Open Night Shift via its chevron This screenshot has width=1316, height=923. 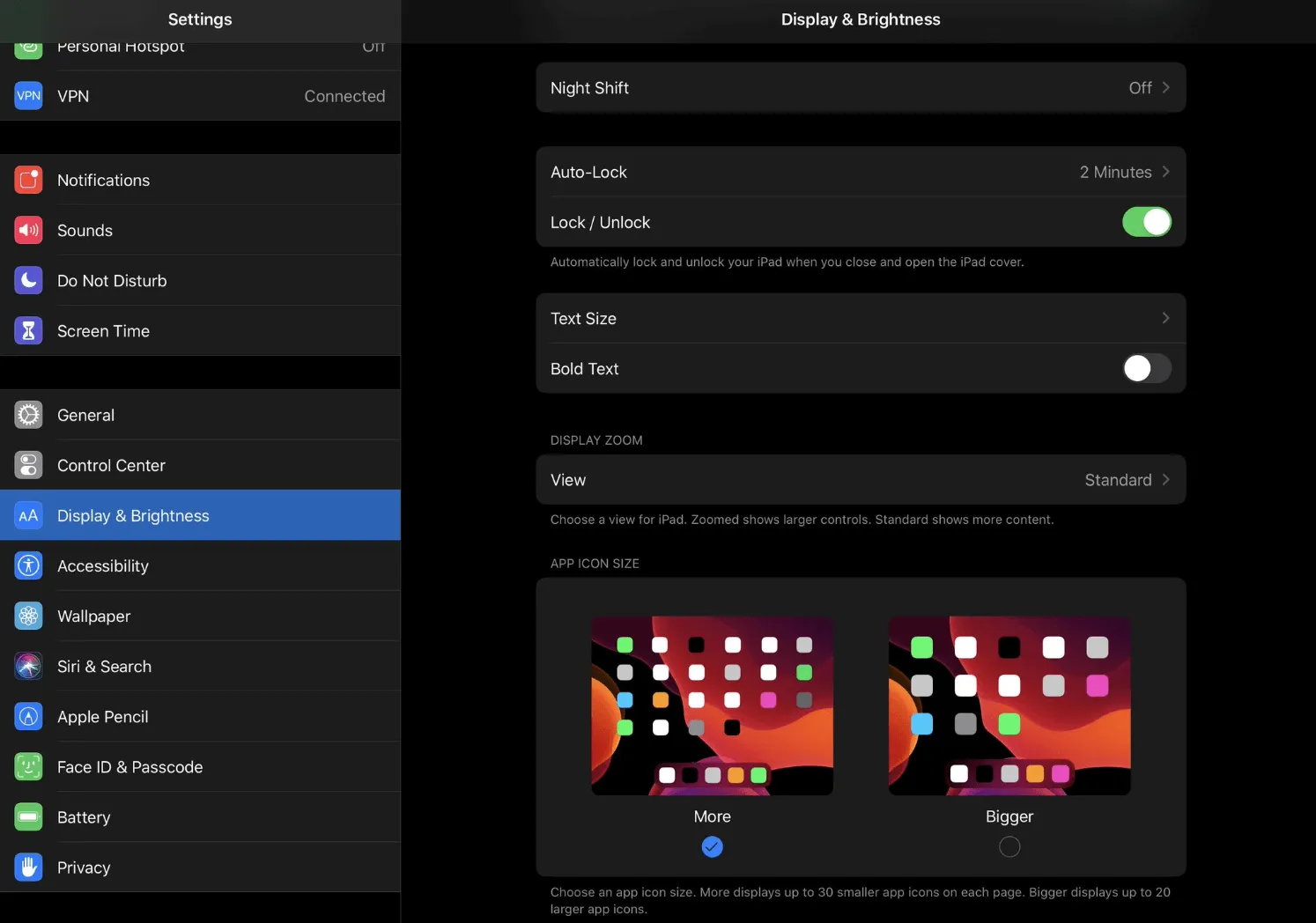click(x=1165, y=87)
